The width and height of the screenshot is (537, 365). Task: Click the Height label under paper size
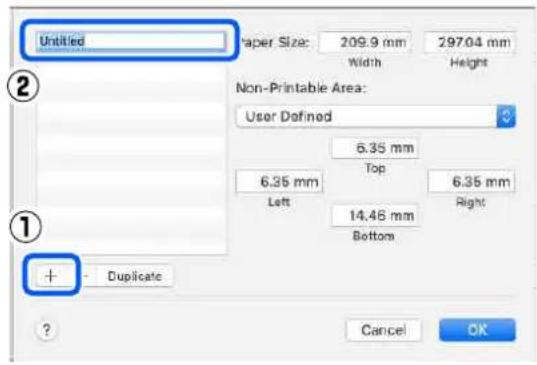[469, 63]
